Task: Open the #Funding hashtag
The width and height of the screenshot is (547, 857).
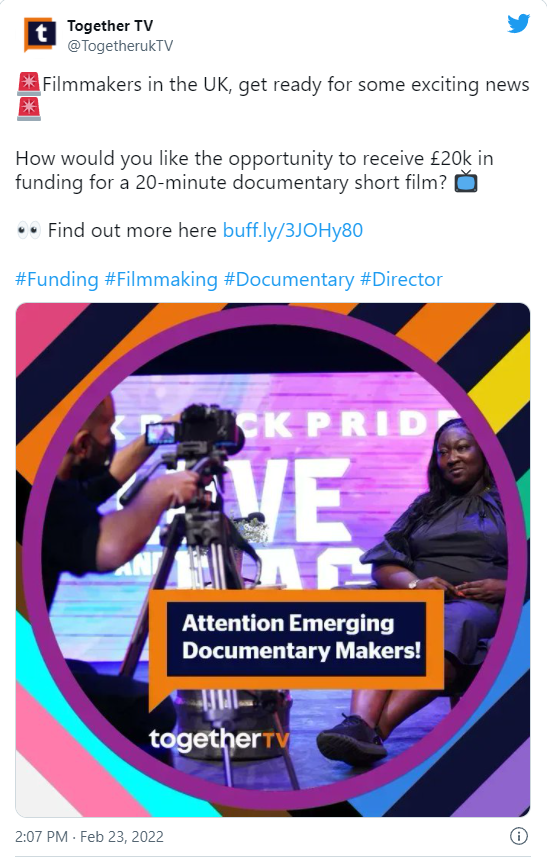Action: click(x=57, y=279)
